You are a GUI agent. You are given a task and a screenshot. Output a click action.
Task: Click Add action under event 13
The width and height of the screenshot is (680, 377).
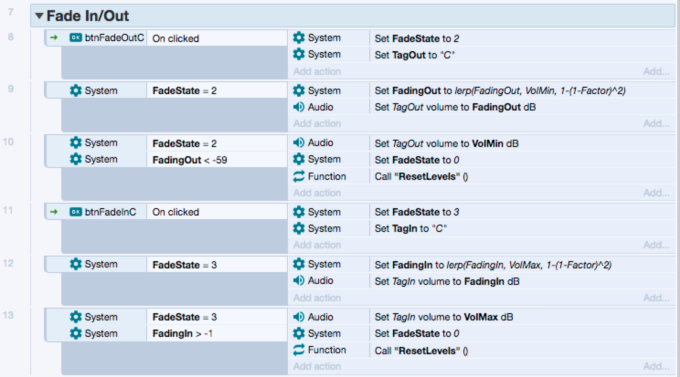click(317, 367)
